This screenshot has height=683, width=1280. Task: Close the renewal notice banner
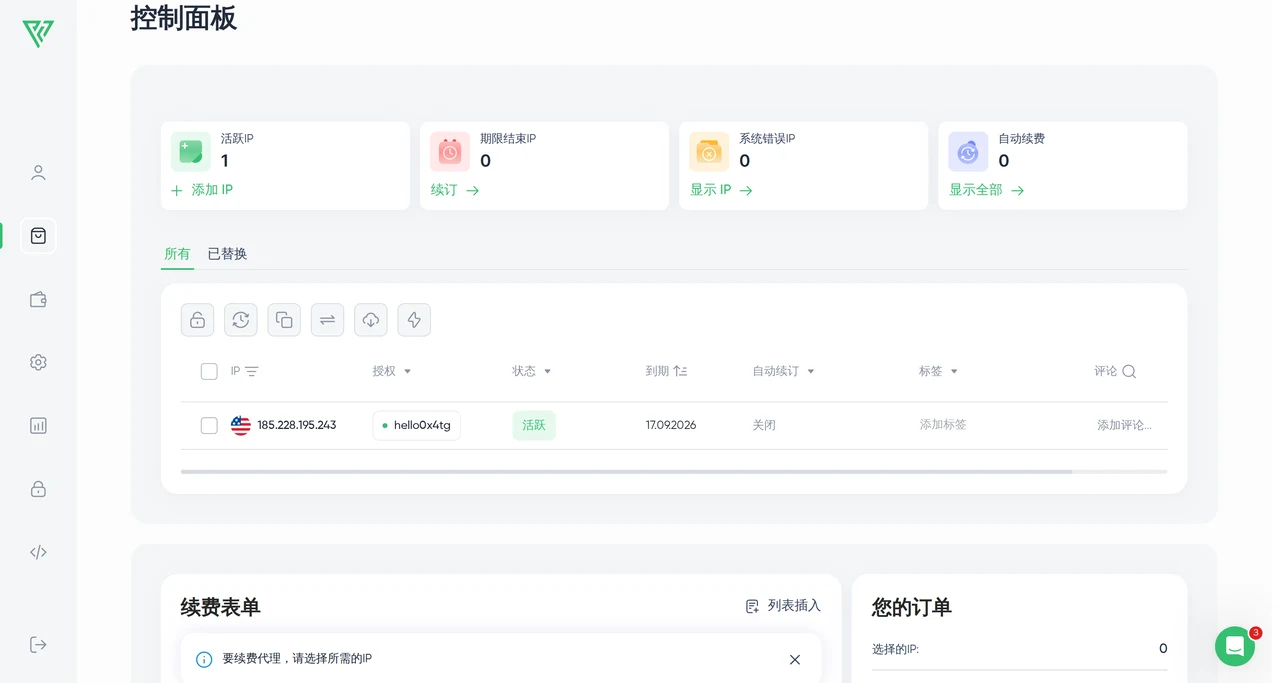point(795,660)
